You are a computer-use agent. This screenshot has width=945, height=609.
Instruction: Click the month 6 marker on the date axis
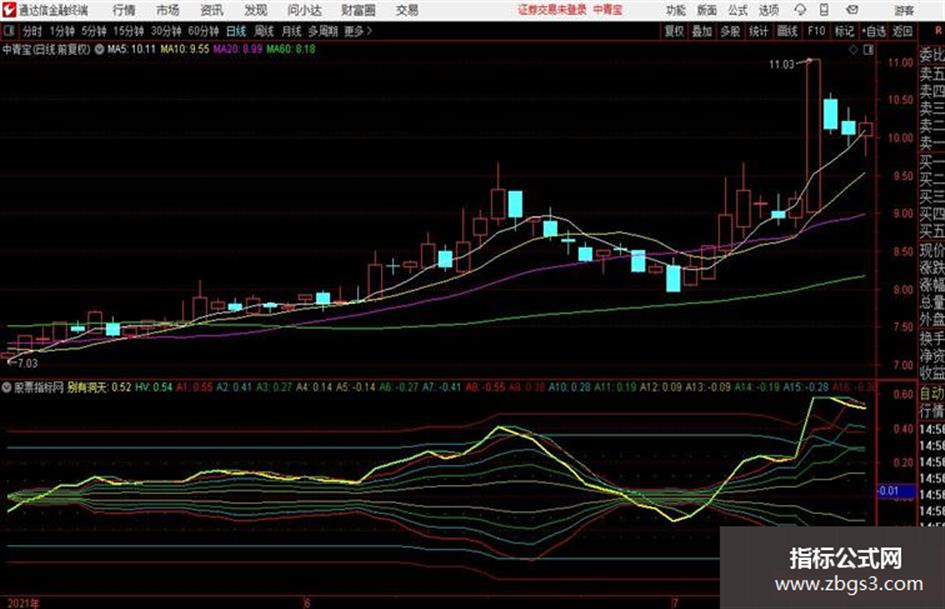(307, 603)
